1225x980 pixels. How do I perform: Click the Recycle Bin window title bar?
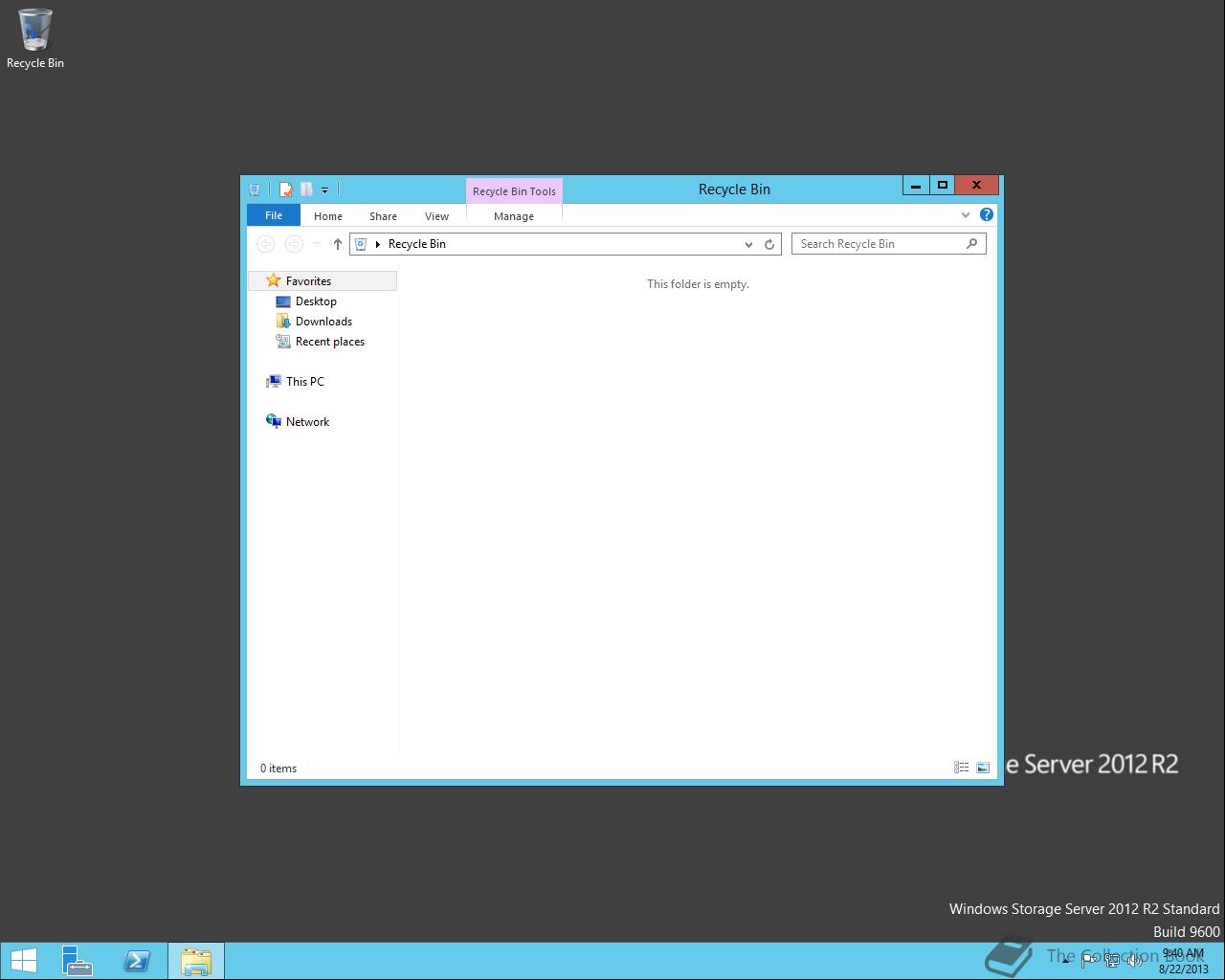(x=734, y=189)
